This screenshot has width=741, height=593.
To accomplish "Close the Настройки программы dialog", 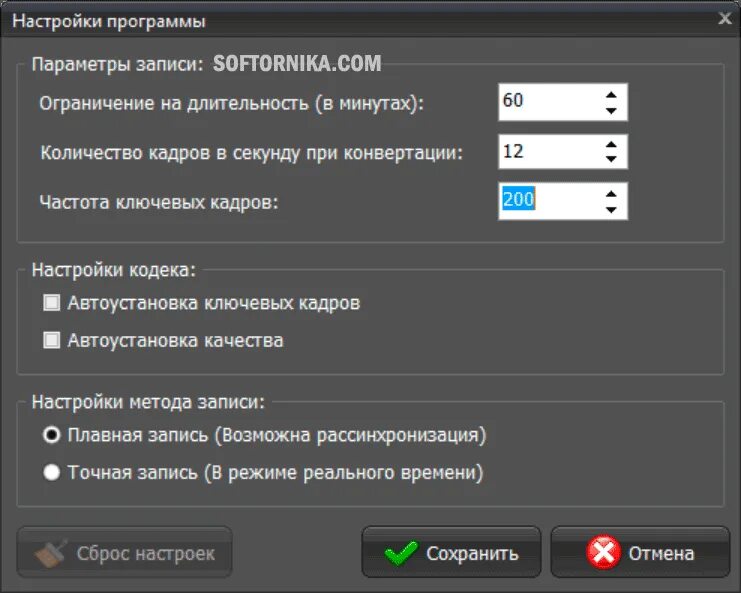I will tap(724, 18).
